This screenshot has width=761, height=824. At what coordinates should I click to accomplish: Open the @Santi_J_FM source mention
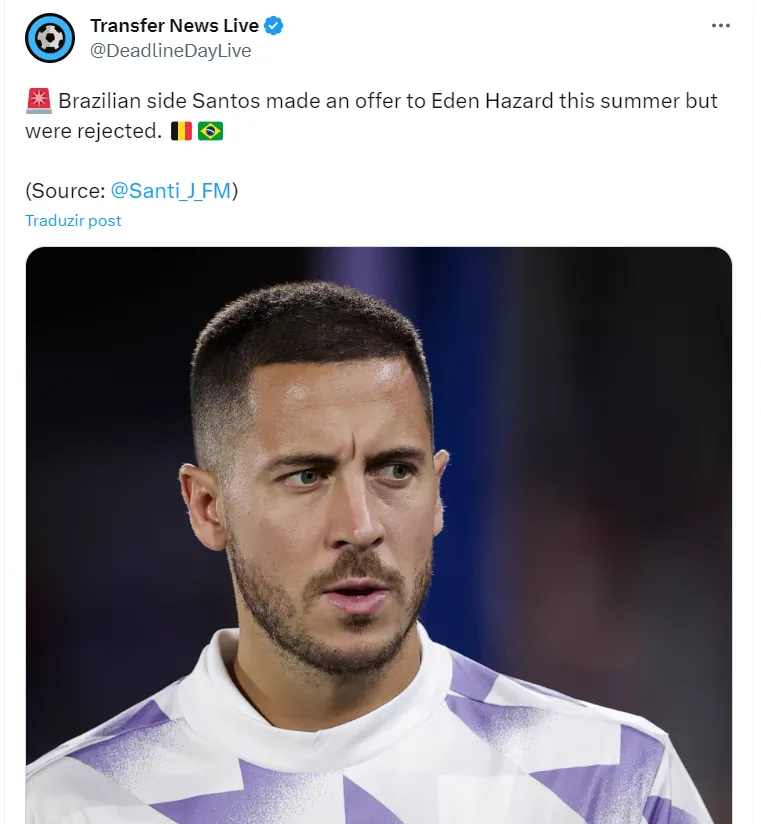[171, 190]
